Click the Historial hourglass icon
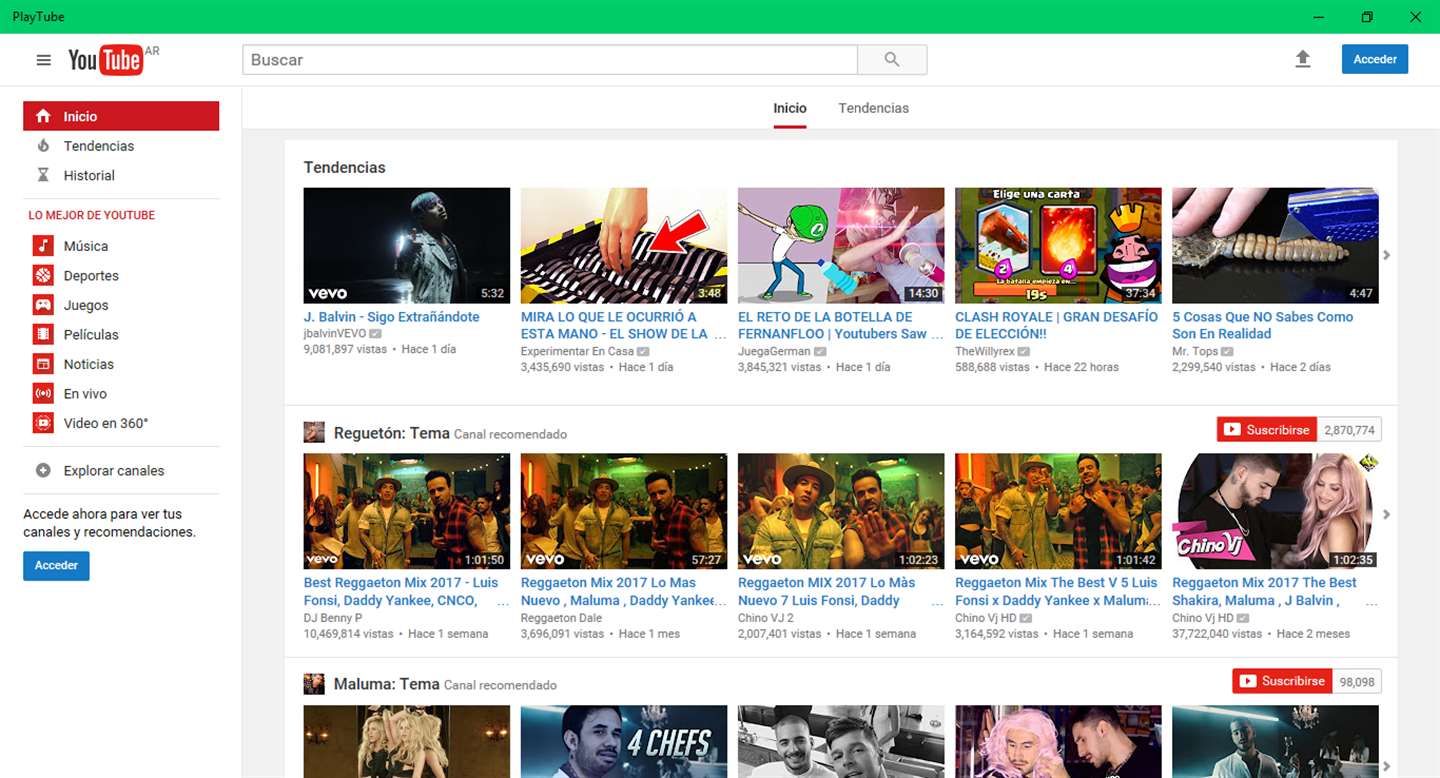This screenshot has width=1440, height=778. coord(43,175)
